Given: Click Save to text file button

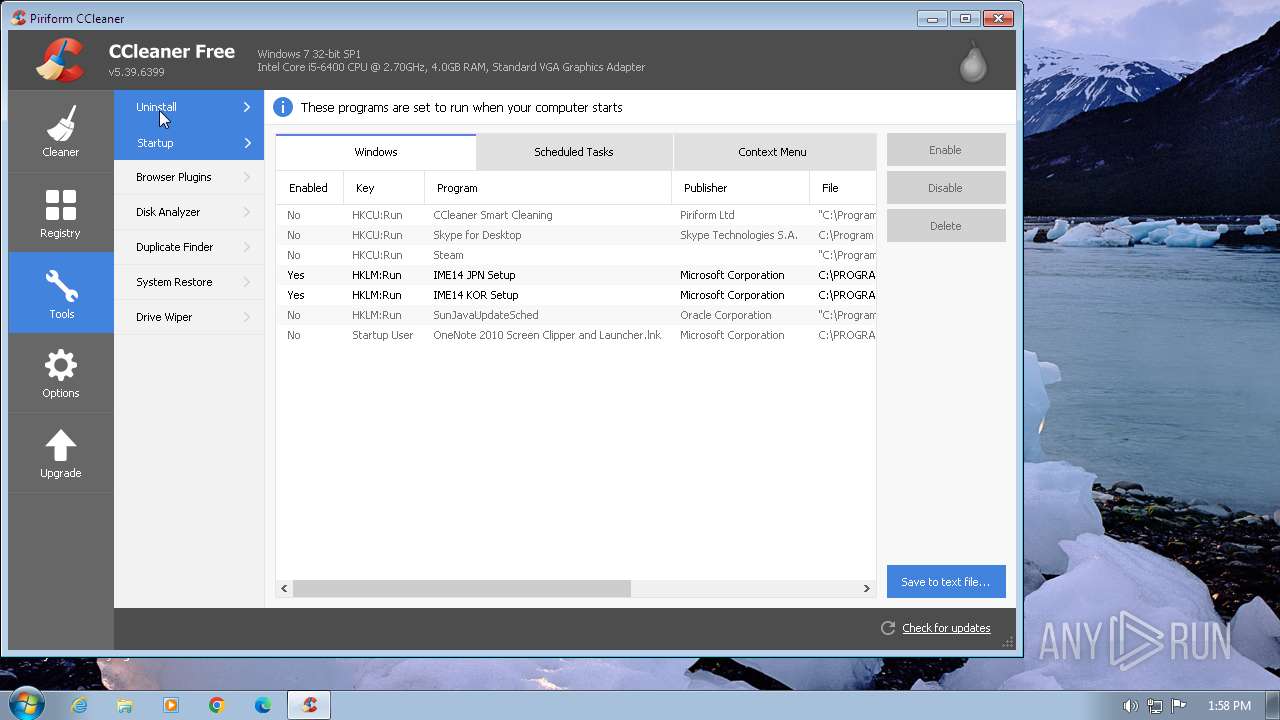Looking at the screenshot, I should (946, 582).
